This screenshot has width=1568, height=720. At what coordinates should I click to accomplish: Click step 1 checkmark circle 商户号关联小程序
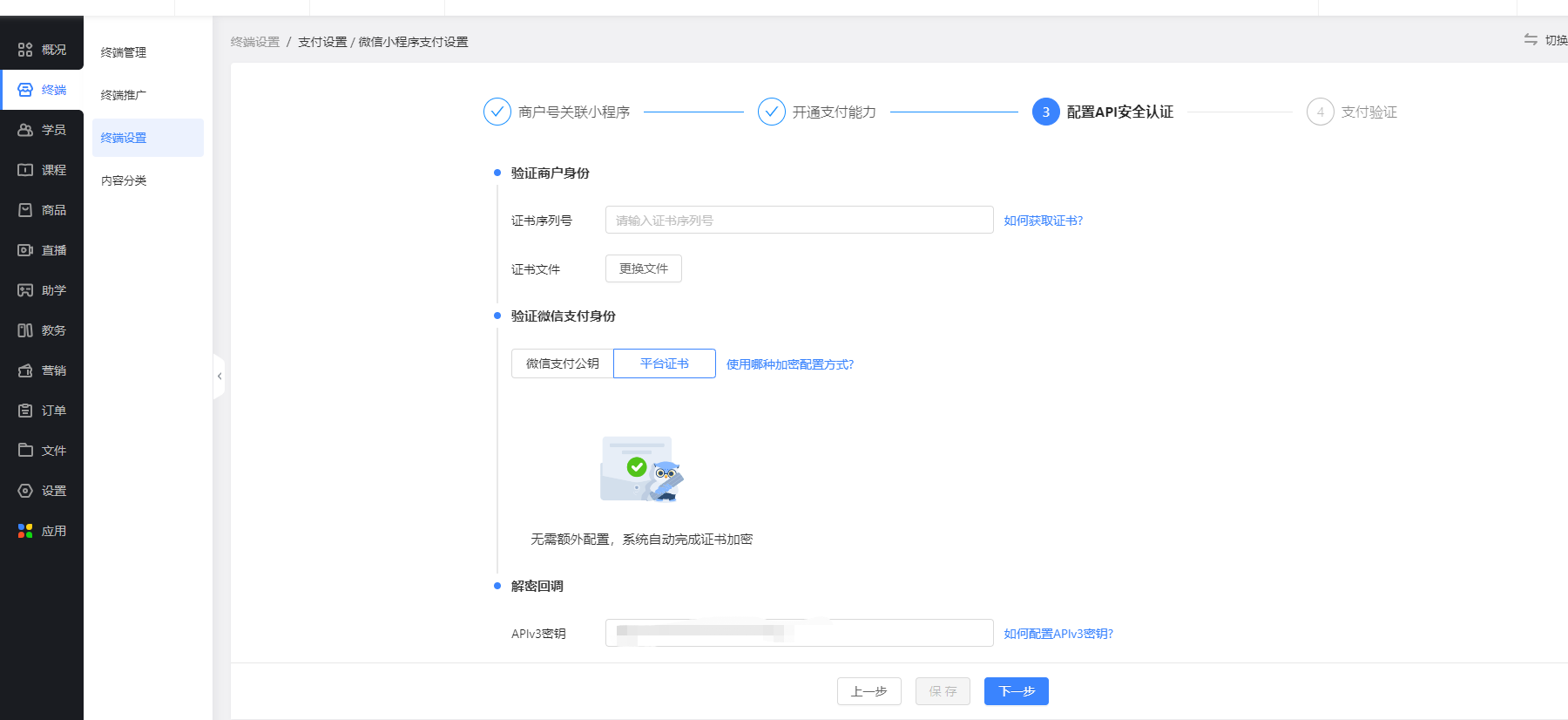pyautogui.click(x=497, y=112)
